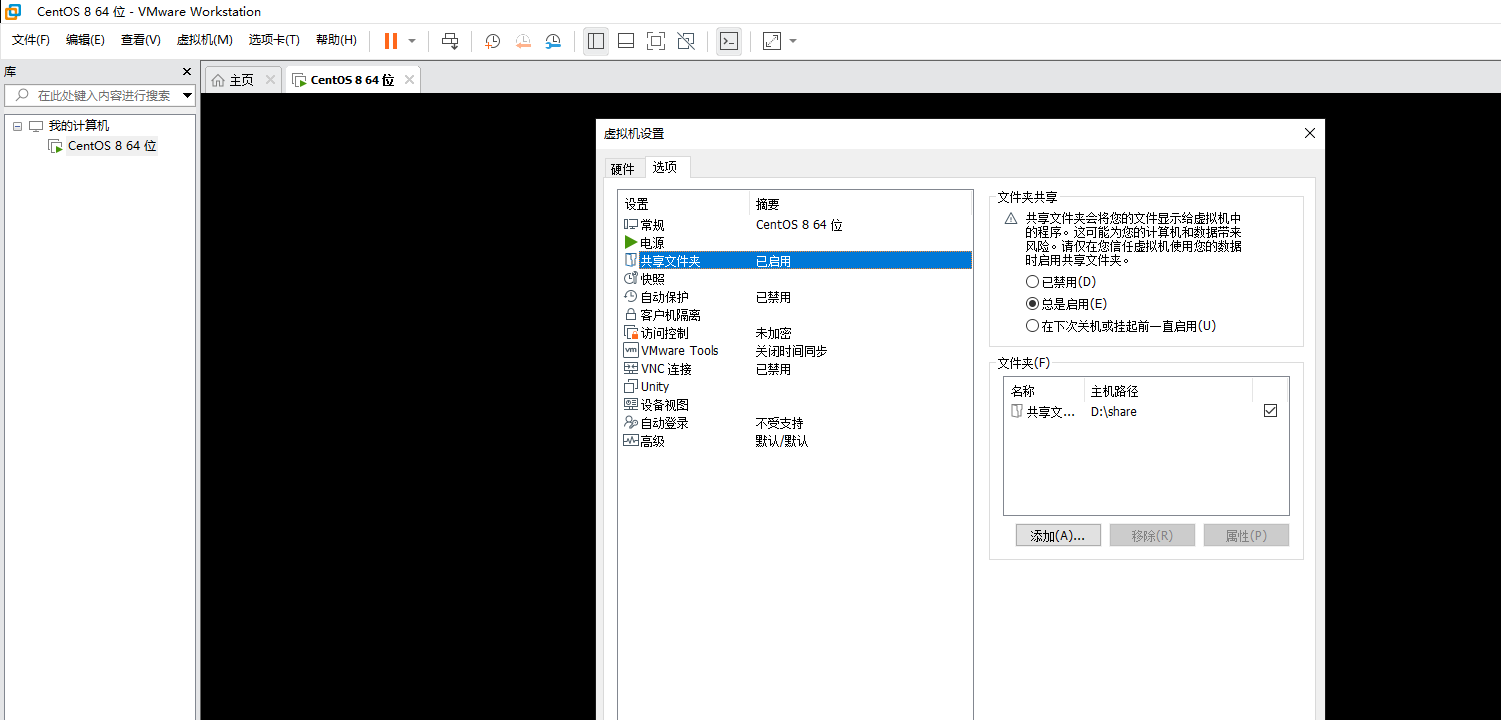Close the CentOS 8 64 位 tab
1501x720 pixels.
[409, 80]
